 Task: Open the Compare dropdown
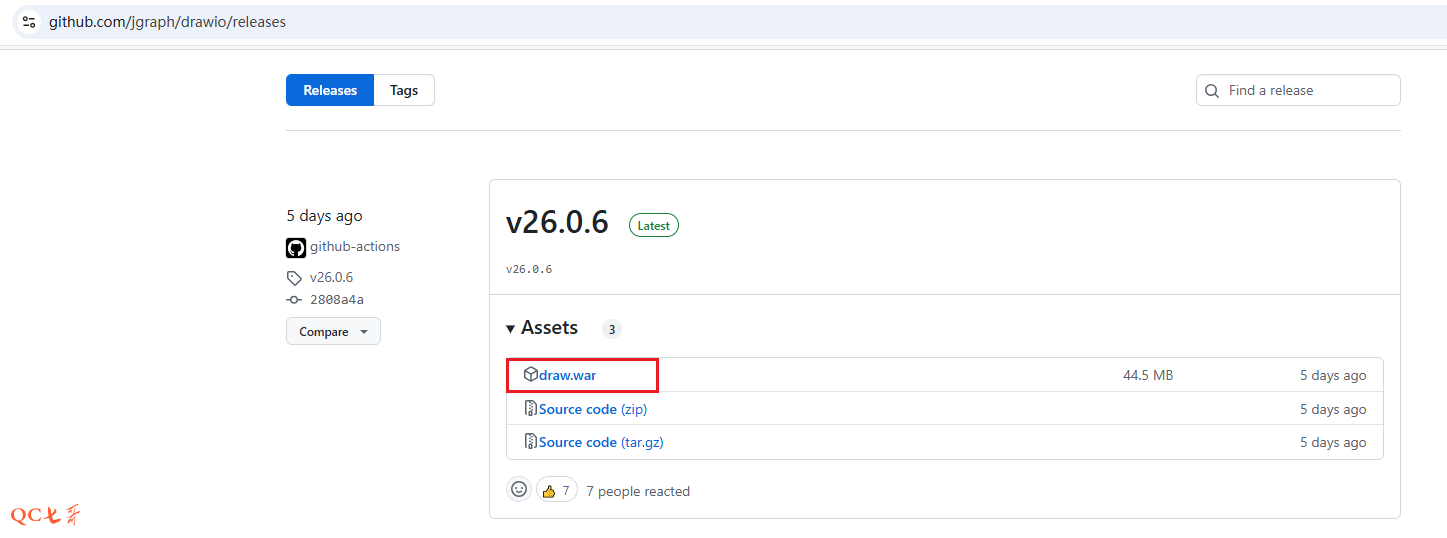(333, 332)
